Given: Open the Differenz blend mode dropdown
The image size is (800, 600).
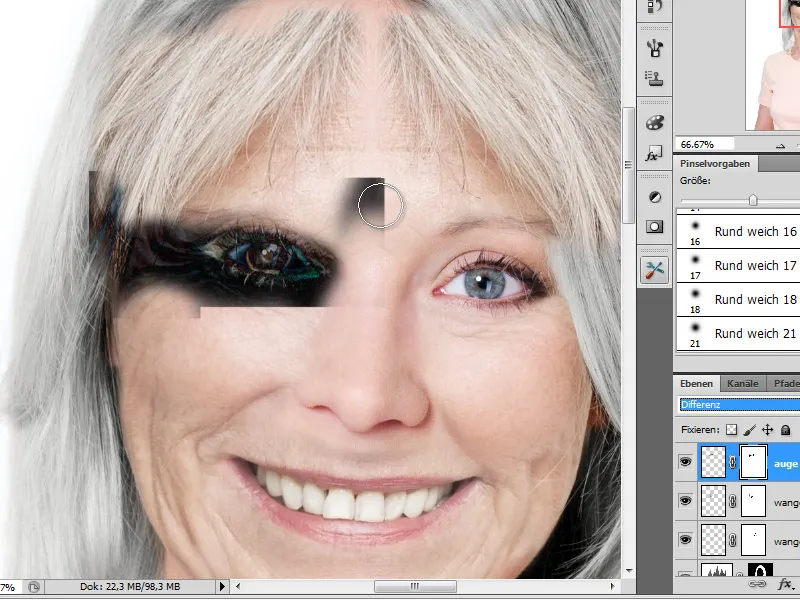Looking at the screenshot, I should coord(740,405).
